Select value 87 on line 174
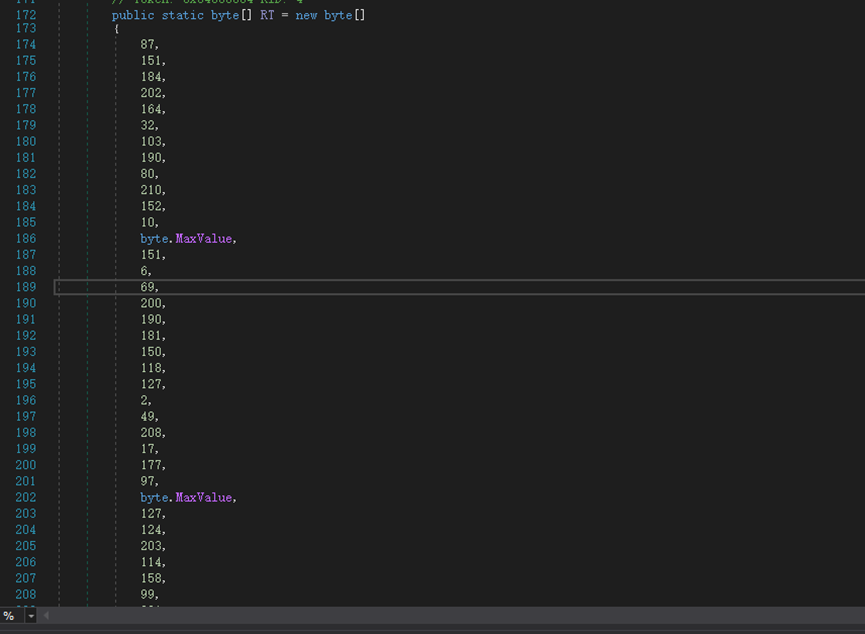865x634 pixels. pyautogui.click(x=147, y=44)
